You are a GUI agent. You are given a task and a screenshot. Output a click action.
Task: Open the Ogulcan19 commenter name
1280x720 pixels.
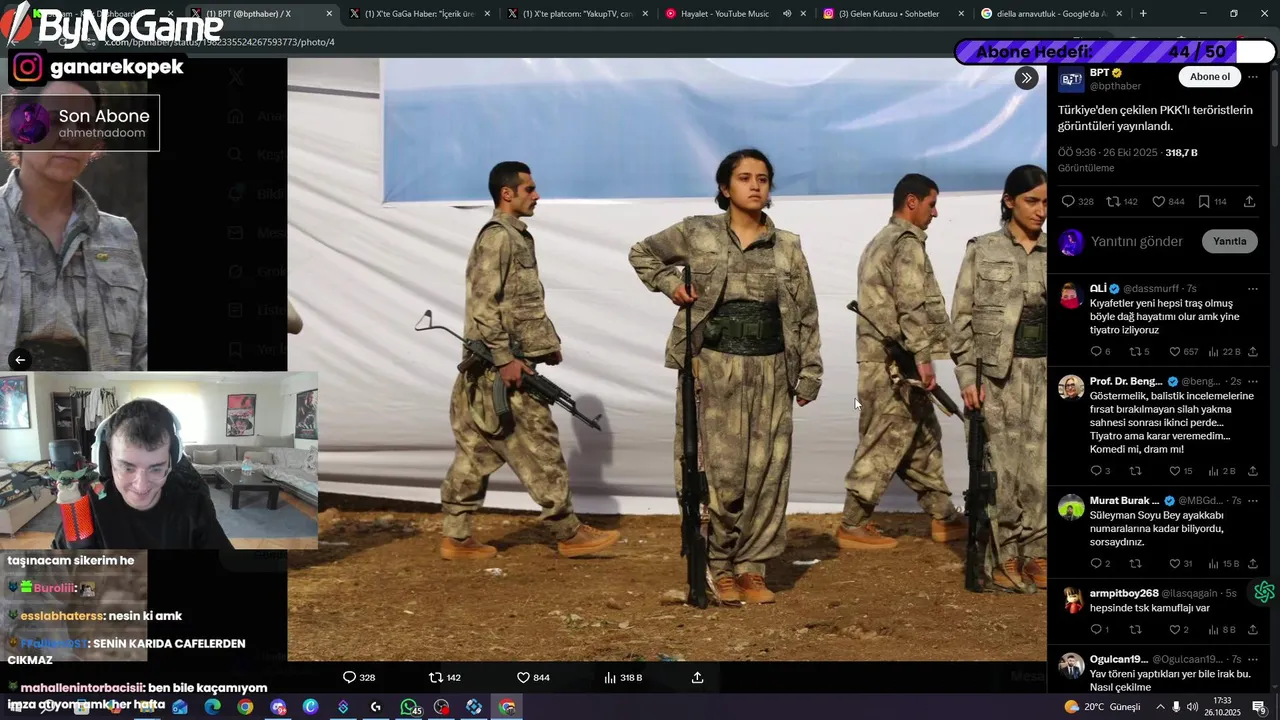click(1119, 659)
